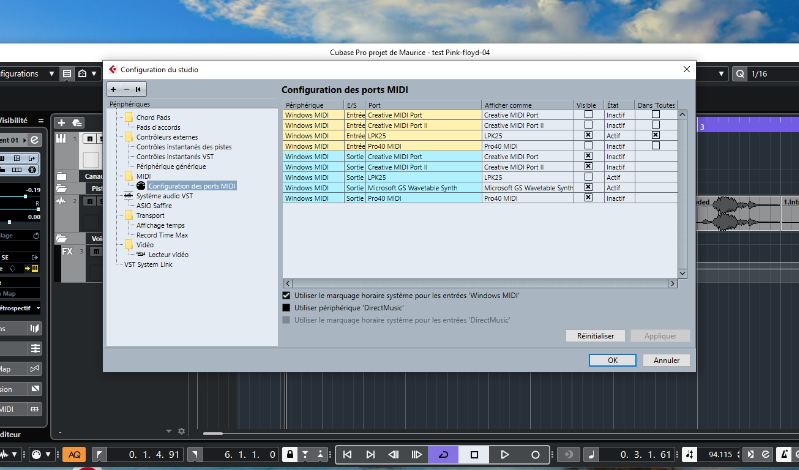This screenshot has height=470, width=799.
Task: Click Annuler to cancel the dialog
Action: (667, 360)
